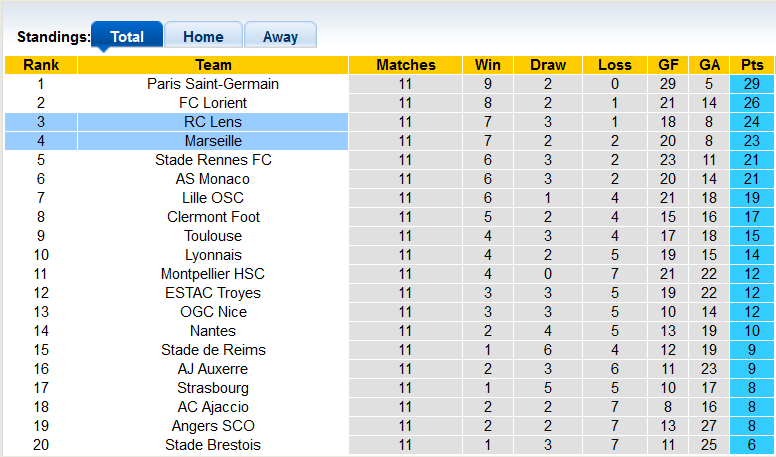This screenshot has height=457, width=776.
Task: Click the Rank column header
Action: coord(41,65)
